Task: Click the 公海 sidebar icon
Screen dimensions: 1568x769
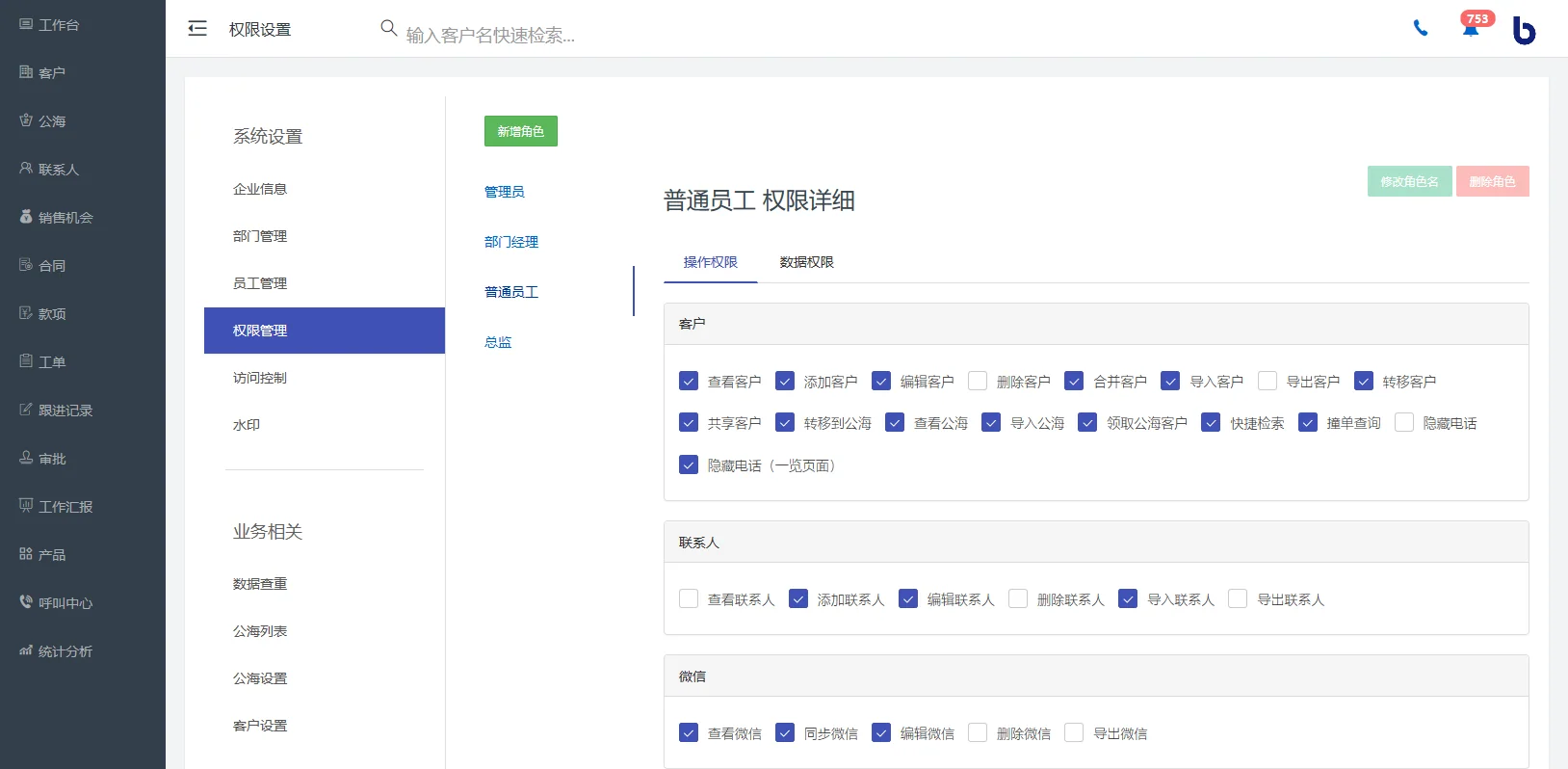Action: (x=26, y=120)
